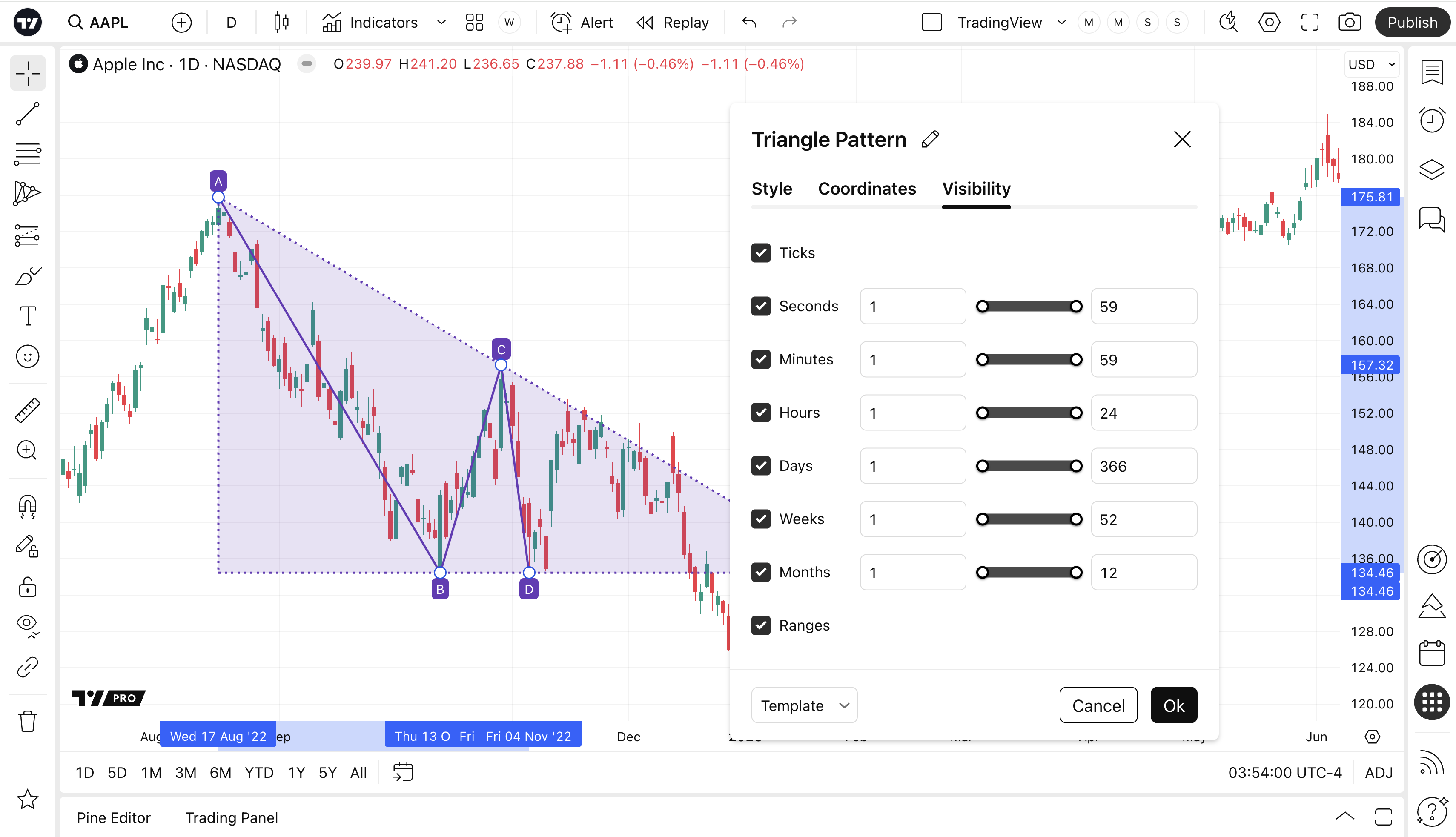Expand the USD currency selector

click(1372, 64)
